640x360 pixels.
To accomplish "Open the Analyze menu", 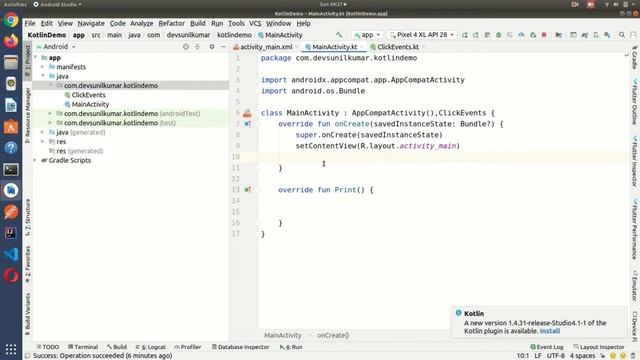I will [142, 24].
